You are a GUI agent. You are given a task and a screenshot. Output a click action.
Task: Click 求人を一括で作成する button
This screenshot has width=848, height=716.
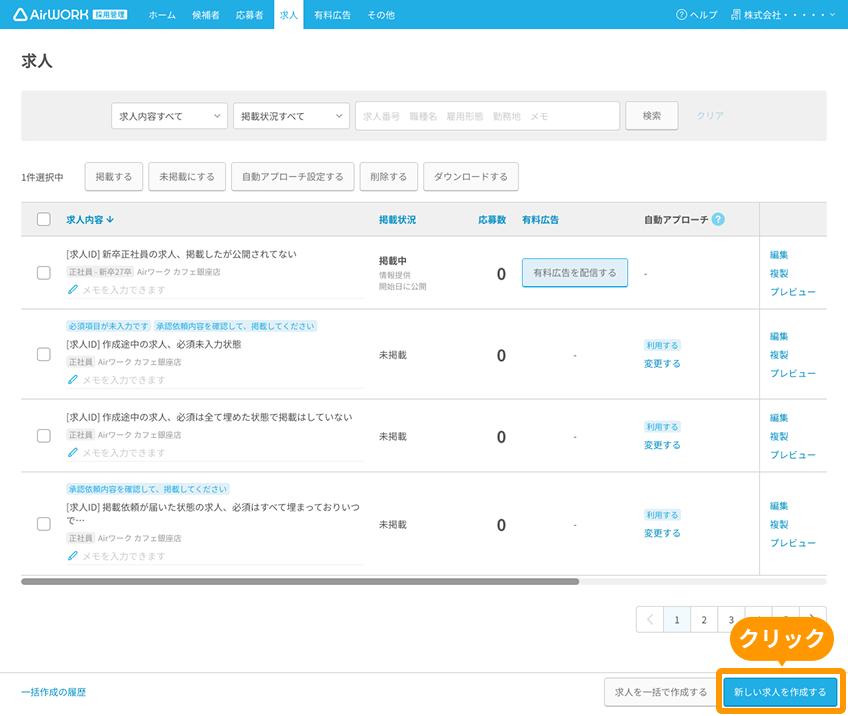(661, 692)
